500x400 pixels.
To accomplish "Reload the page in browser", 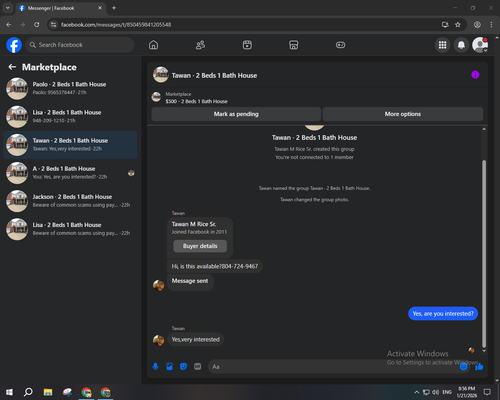I will pos(37,25).
